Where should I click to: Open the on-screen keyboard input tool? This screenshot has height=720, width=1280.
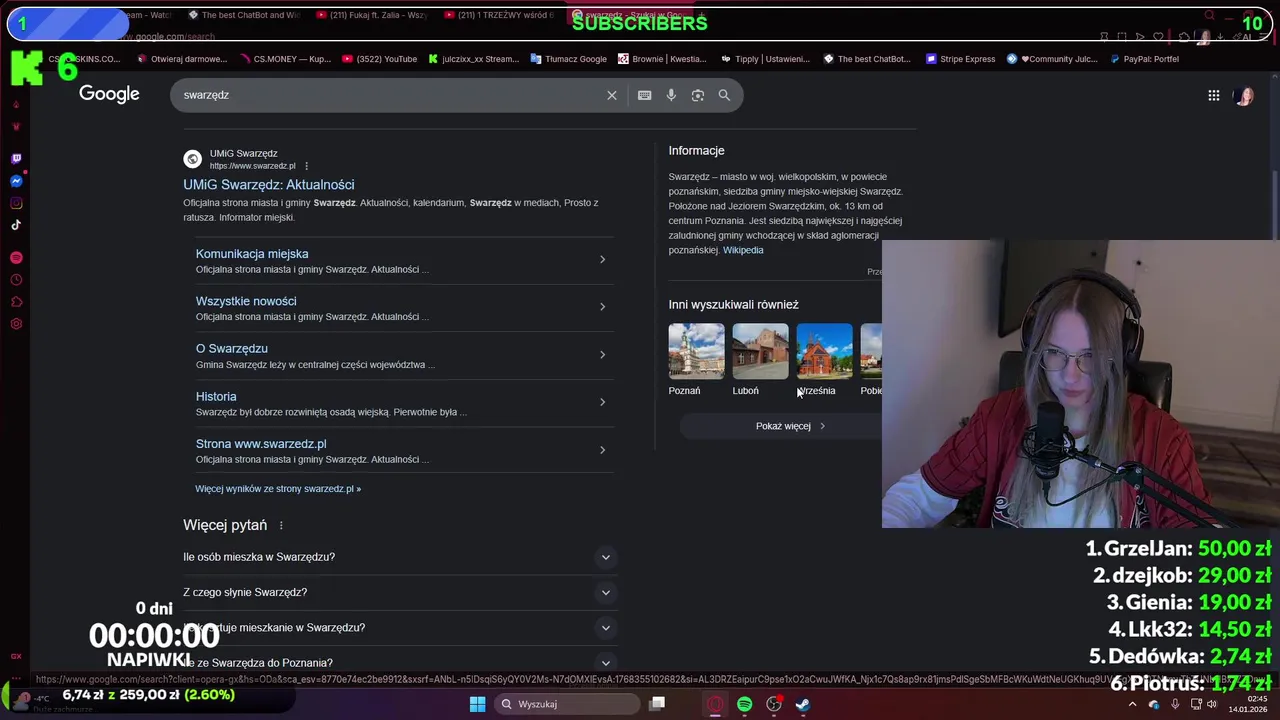[x=644, y=95]
